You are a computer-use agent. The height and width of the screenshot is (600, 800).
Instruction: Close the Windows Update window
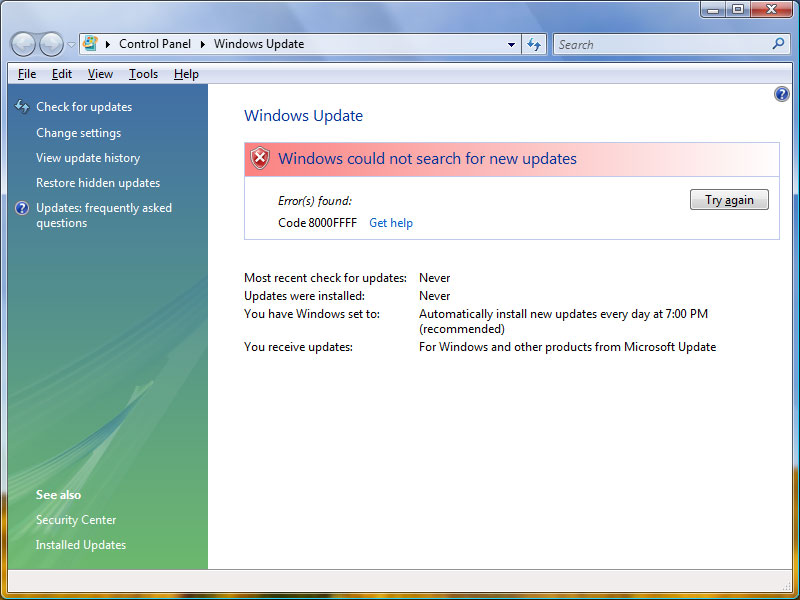pos(771,9)
